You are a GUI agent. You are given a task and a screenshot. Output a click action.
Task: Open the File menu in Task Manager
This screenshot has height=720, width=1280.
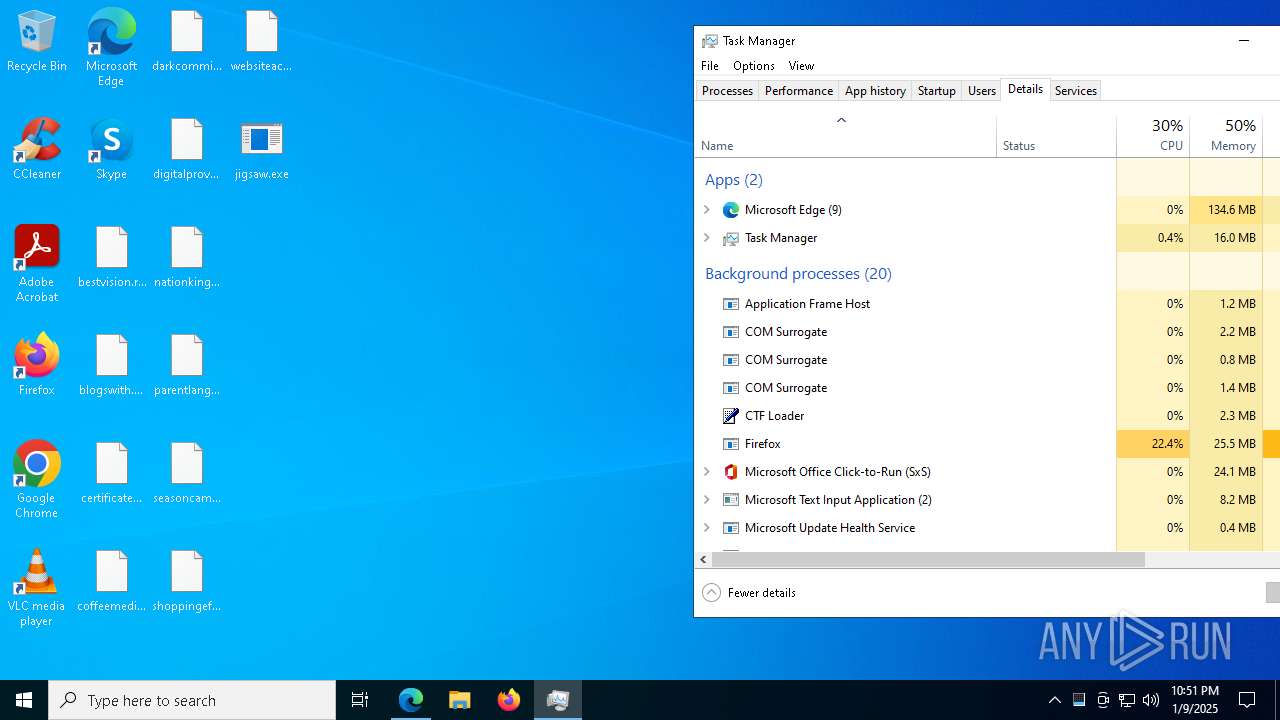click(x=710, y=66)
